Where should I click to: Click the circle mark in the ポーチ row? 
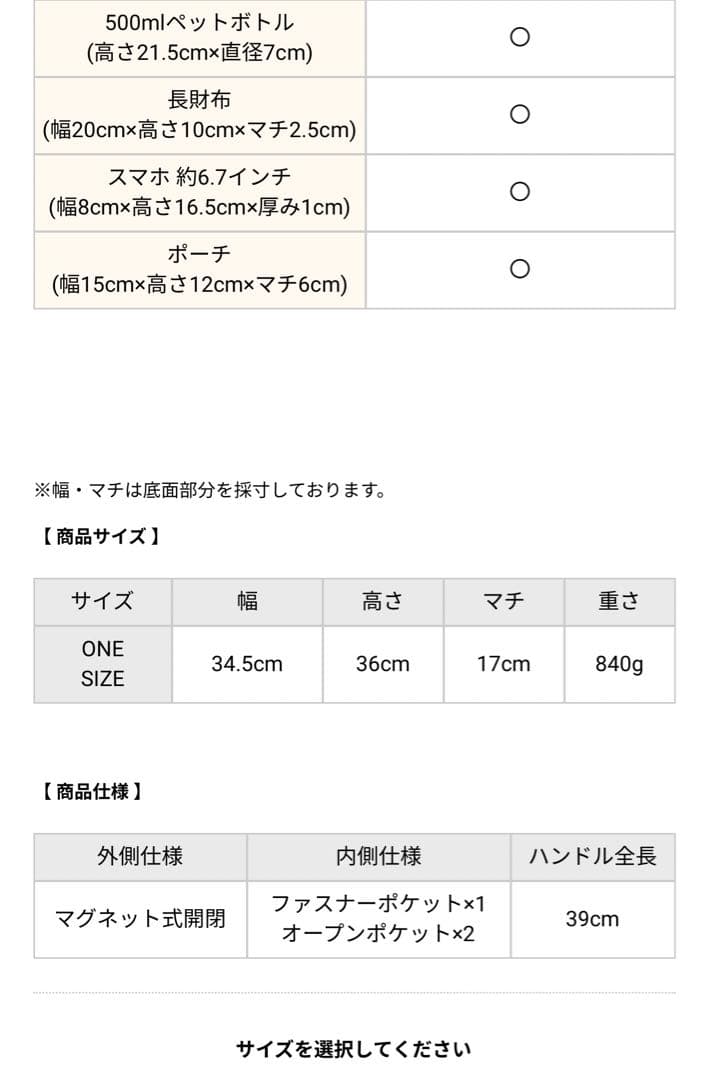tap(519, 269)
